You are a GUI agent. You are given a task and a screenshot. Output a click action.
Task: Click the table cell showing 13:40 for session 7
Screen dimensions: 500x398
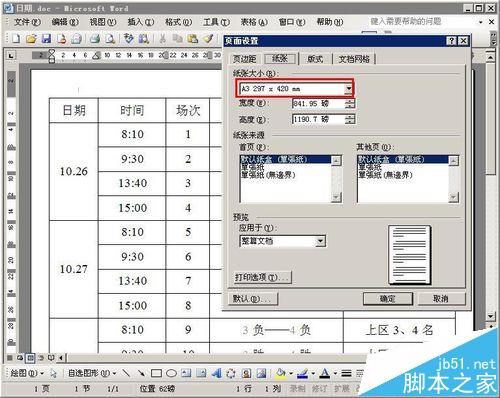coord(133,281)
